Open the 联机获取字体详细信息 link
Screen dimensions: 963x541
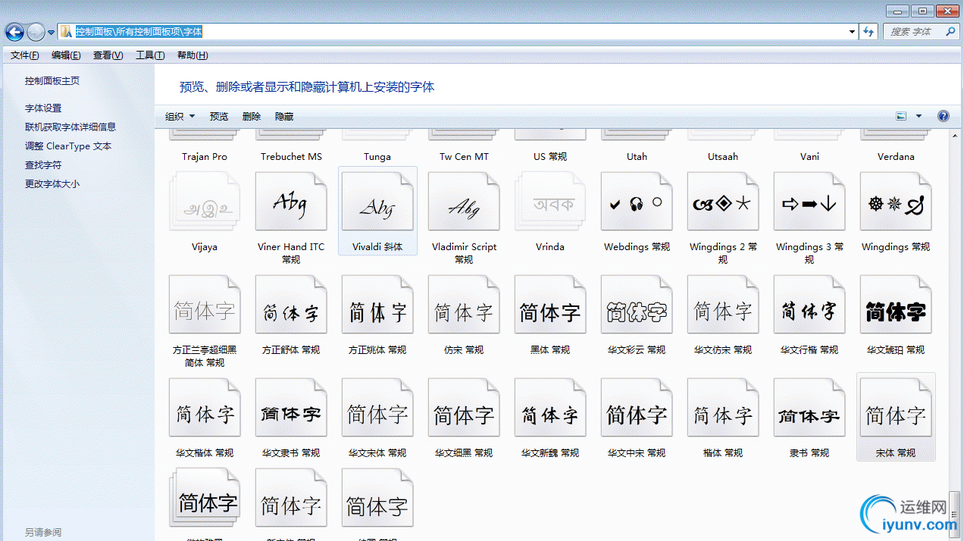click(70, 127)
